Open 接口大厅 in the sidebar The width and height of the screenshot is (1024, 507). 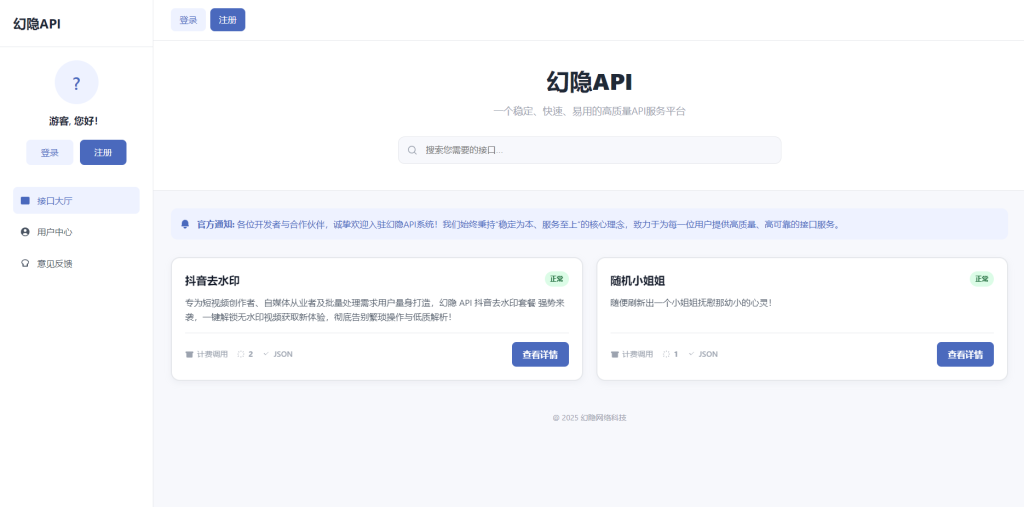click(x=76, y=201)
